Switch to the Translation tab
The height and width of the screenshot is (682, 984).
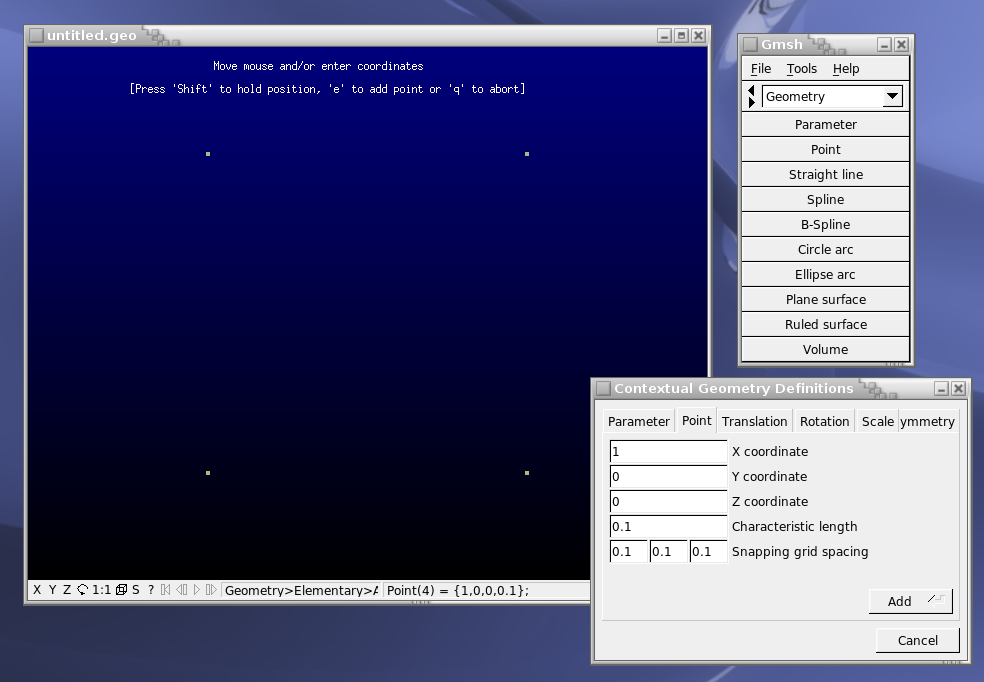pos(754,421)
